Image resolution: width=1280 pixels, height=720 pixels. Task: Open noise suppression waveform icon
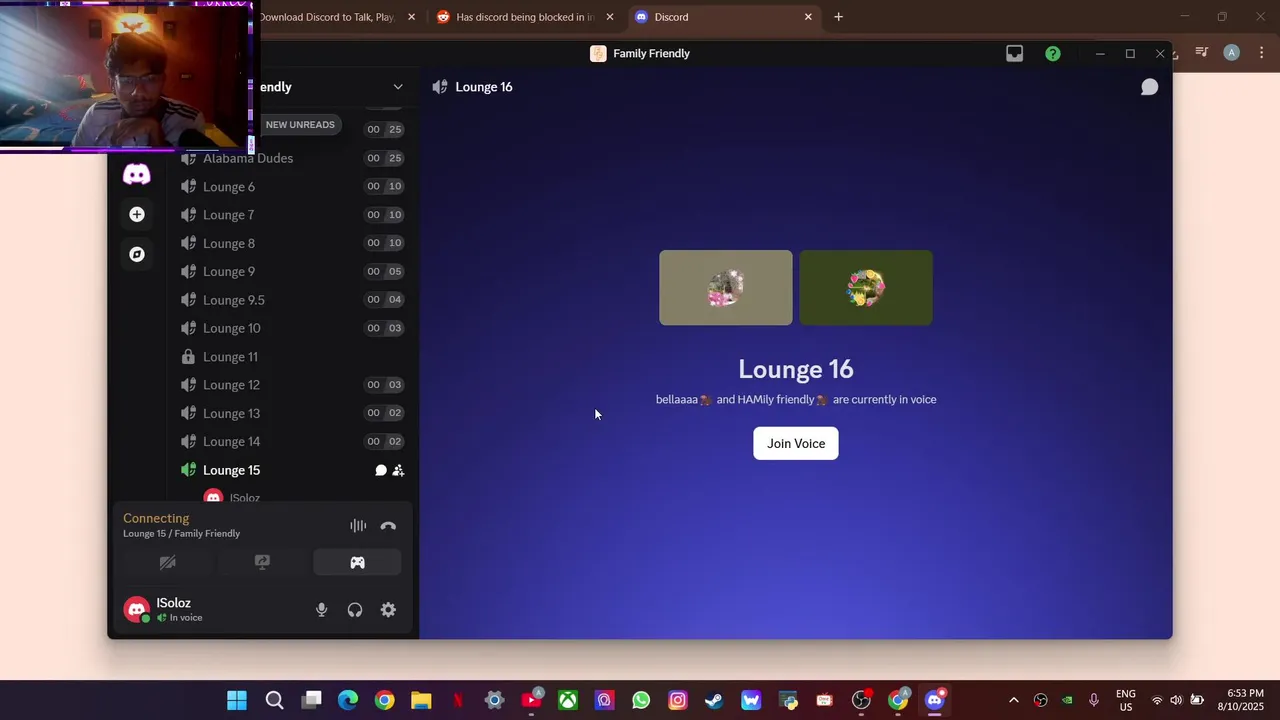pos(358,526)
